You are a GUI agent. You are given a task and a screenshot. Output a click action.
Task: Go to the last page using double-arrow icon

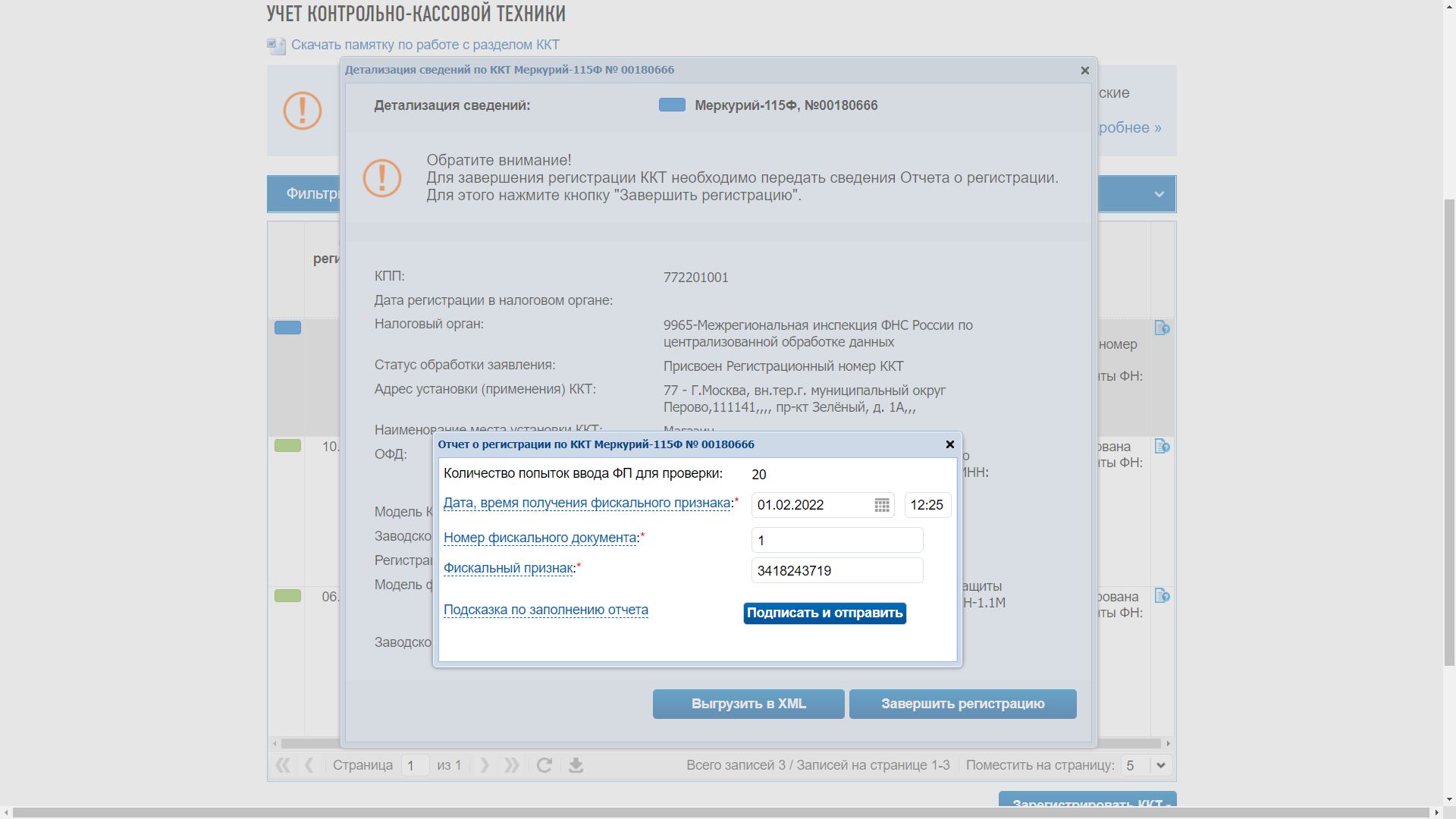coord(512,765)
